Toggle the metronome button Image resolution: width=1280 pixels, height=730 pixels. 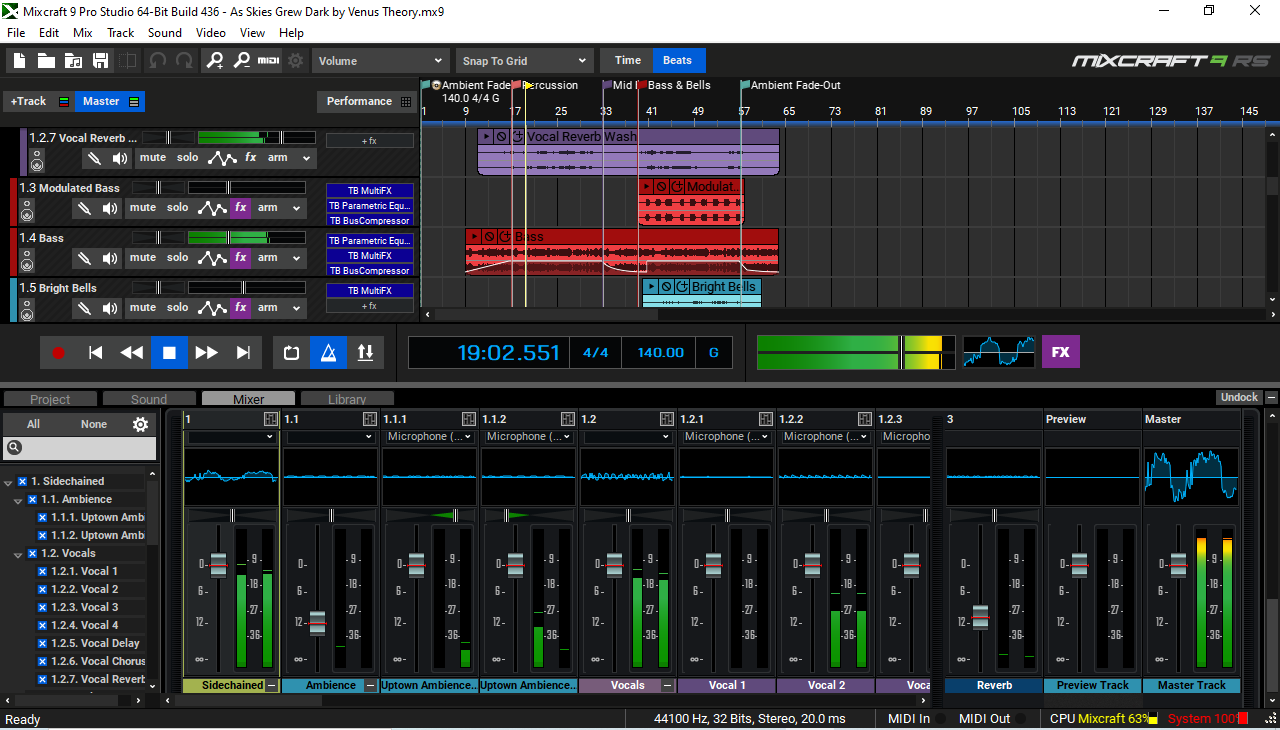click(x=328, y=352)
